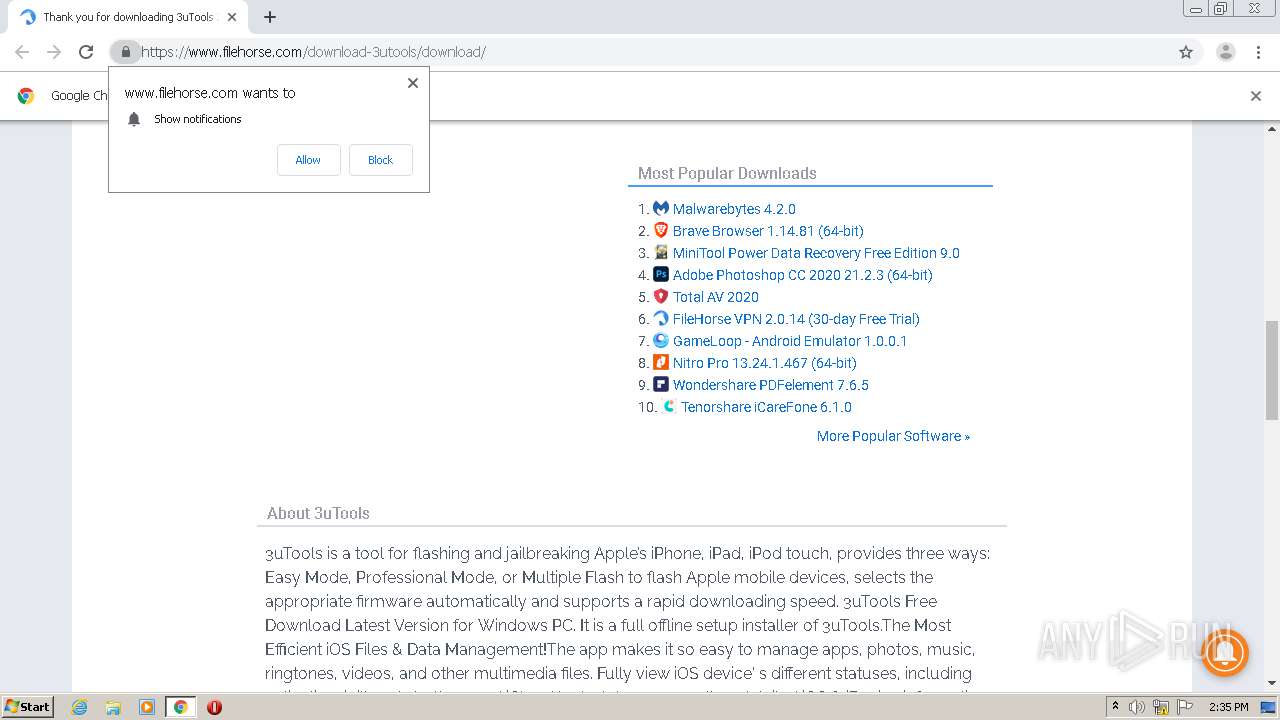Open the Chrome profile avatar

[x=1225, y=52]
